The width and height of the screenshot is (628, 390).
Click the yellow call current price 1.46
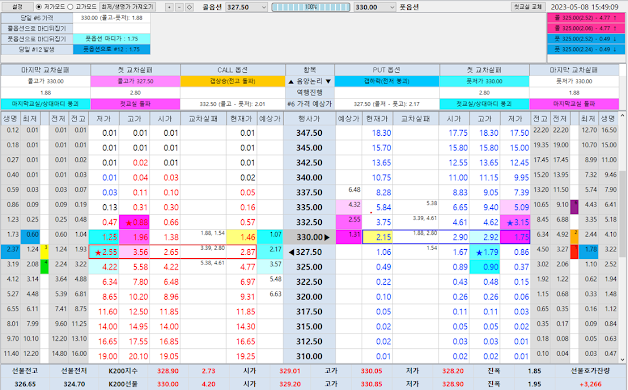[x=242, y=237]
